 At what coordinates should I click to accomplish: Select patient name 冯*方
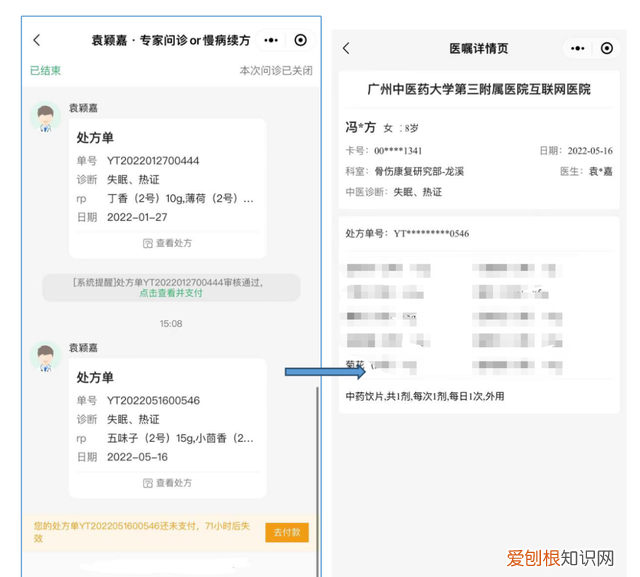[360, 127]
